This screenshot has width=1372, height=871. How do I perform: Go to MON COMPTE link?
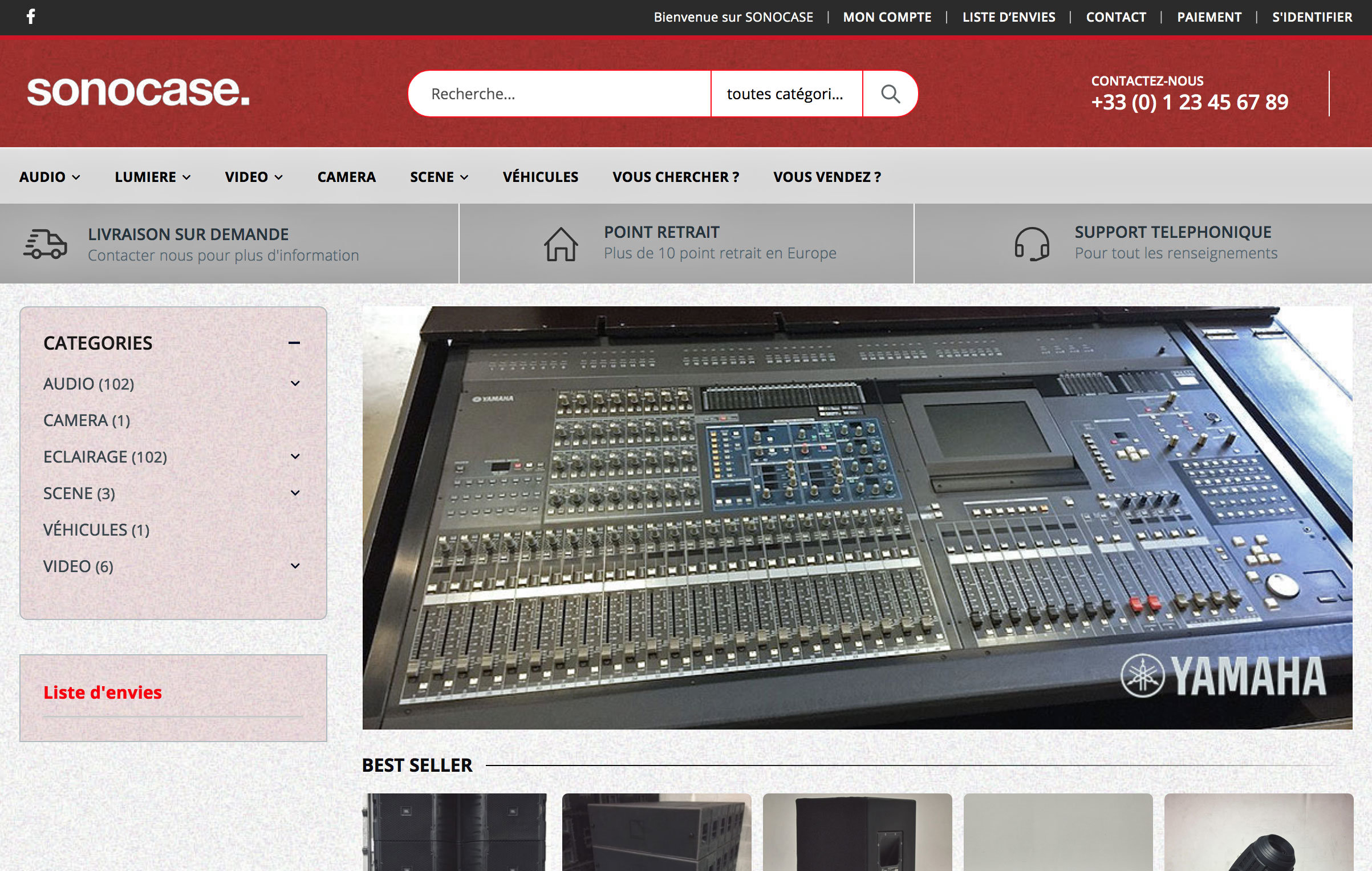coord(887,17)
